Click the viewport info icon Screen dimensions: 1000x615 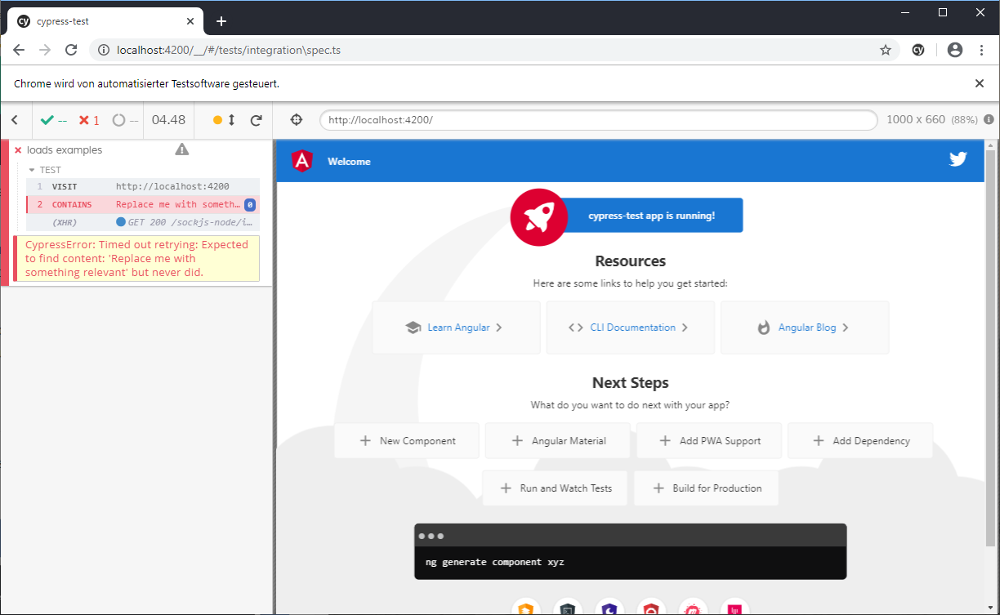989,119
